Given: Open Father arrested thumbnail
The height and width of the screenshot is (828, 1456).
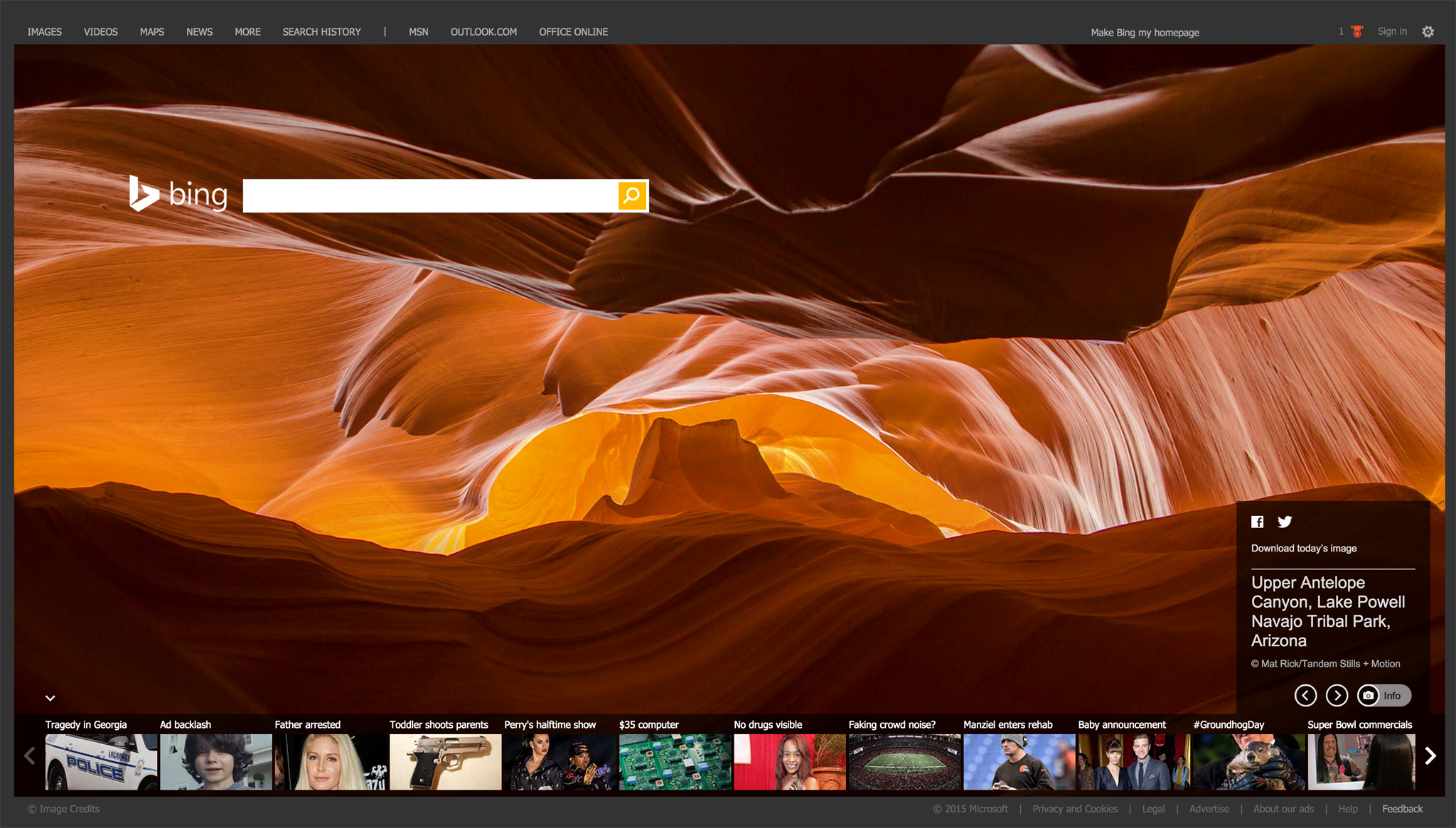Looking at the screenshot, I should (x=331, y=762).
